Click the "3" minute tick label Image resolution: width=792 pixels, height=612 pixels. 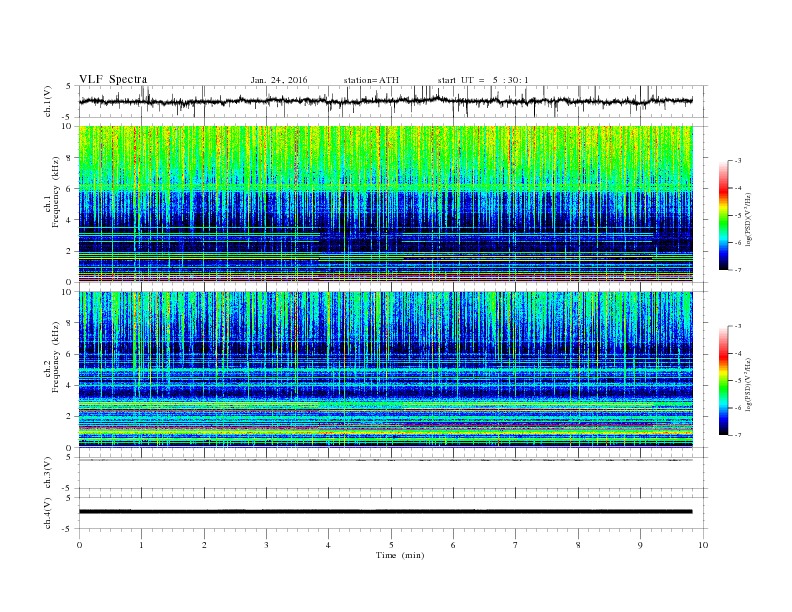tap(267, 545)
